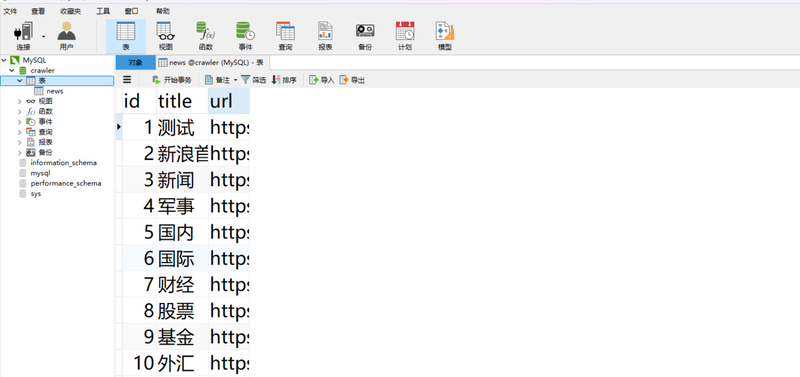Select the performance_schema database
800x377 pixels.
click(x=66, y=183)
